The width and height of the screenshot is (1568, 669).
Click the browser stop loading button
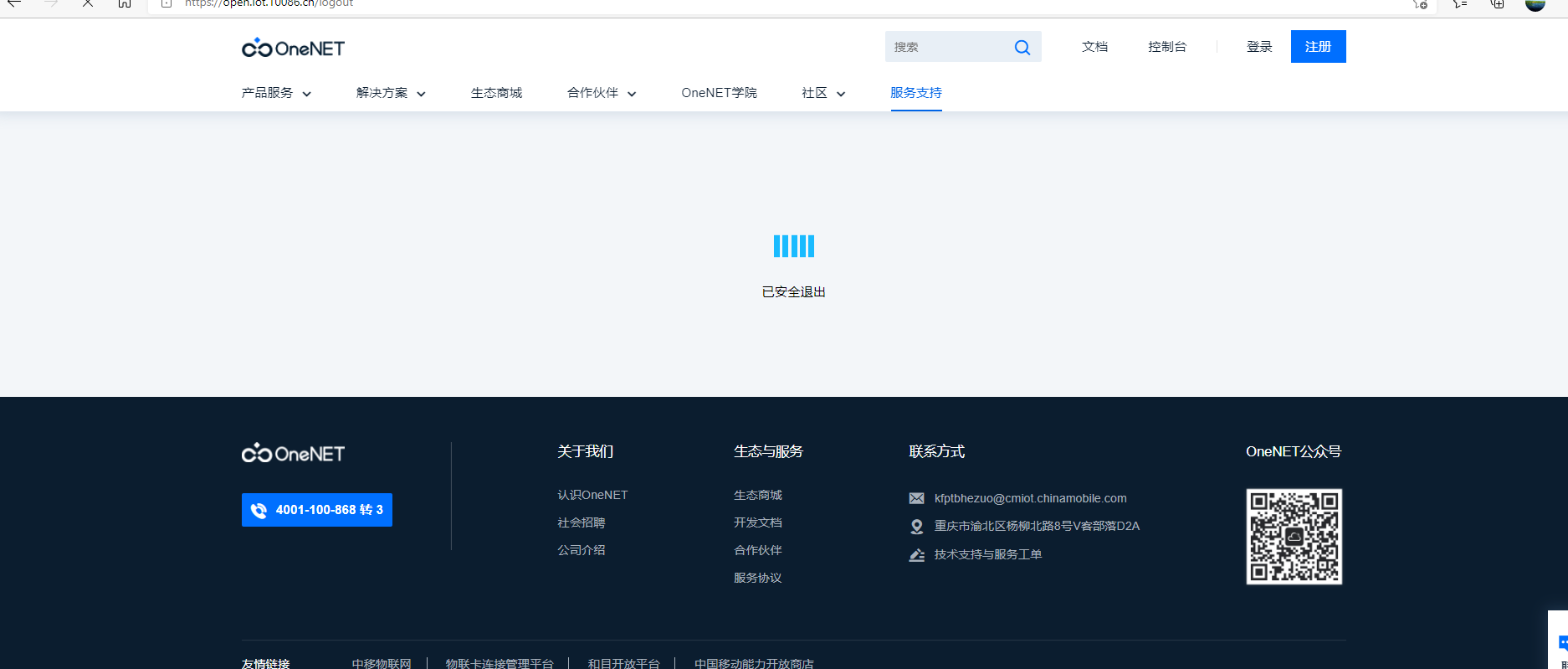pos(88,3)
